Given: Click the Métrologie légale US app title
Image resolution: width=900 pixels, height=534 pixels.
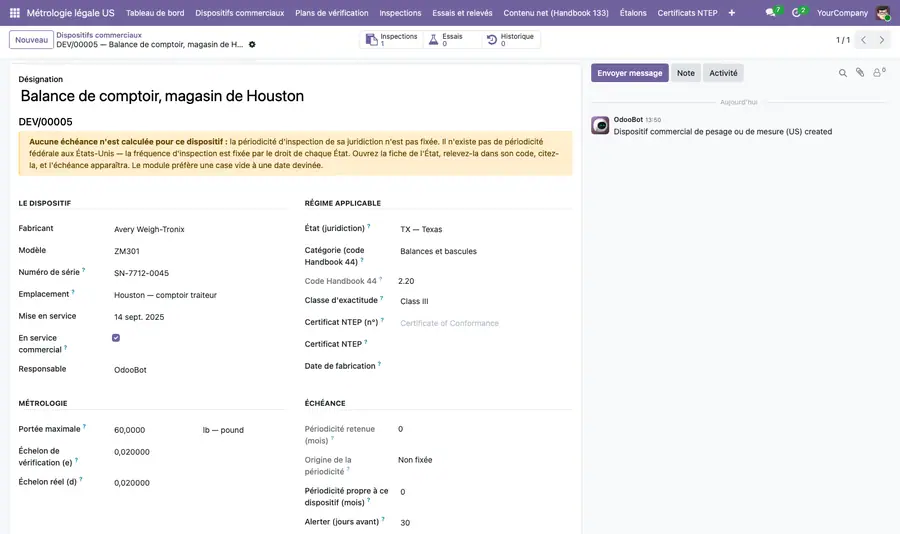Looking at the screenshot, I should tap(71, 13).
